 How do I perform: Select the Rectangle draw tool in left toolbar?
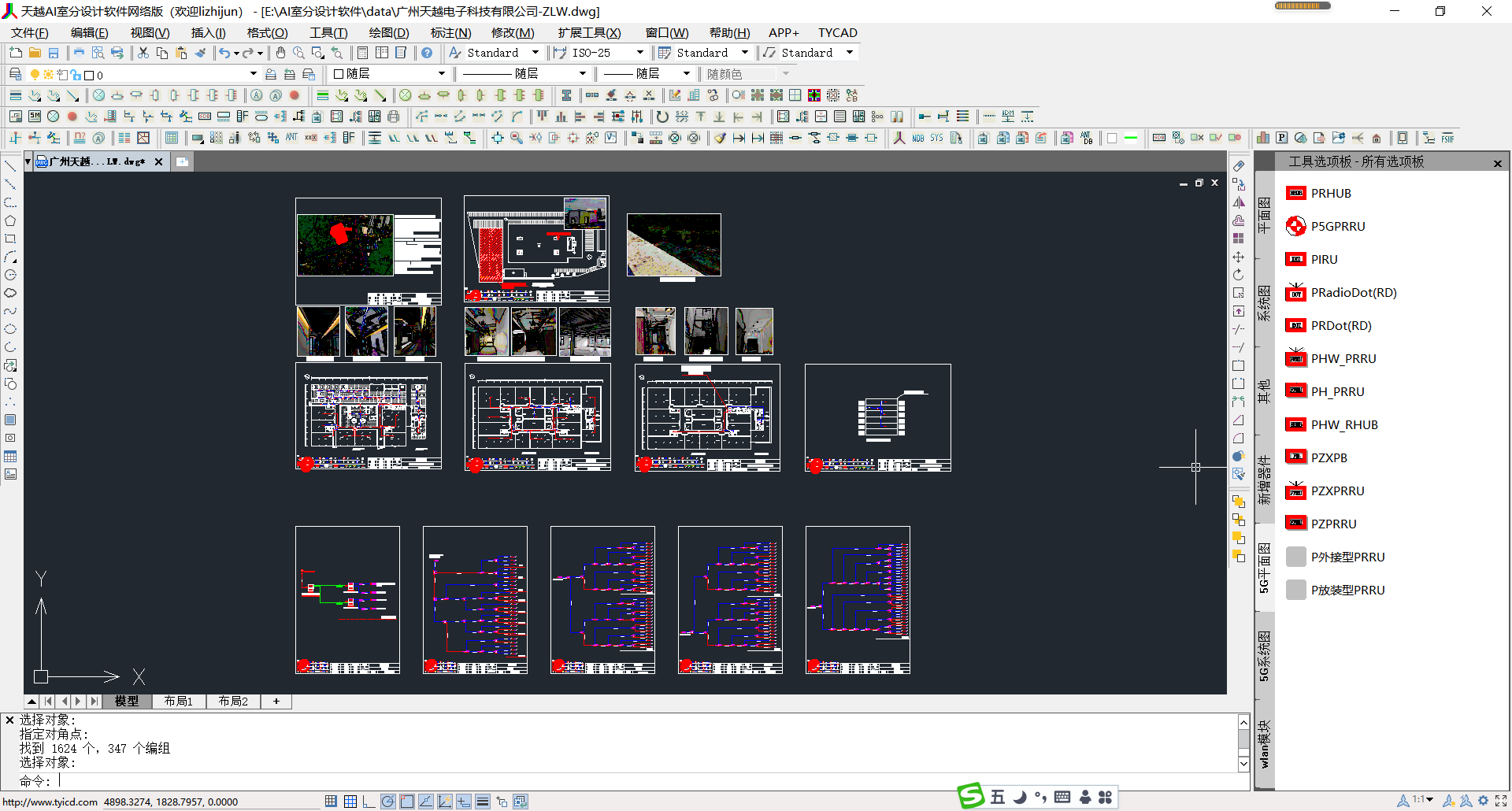tap(10, 239)
